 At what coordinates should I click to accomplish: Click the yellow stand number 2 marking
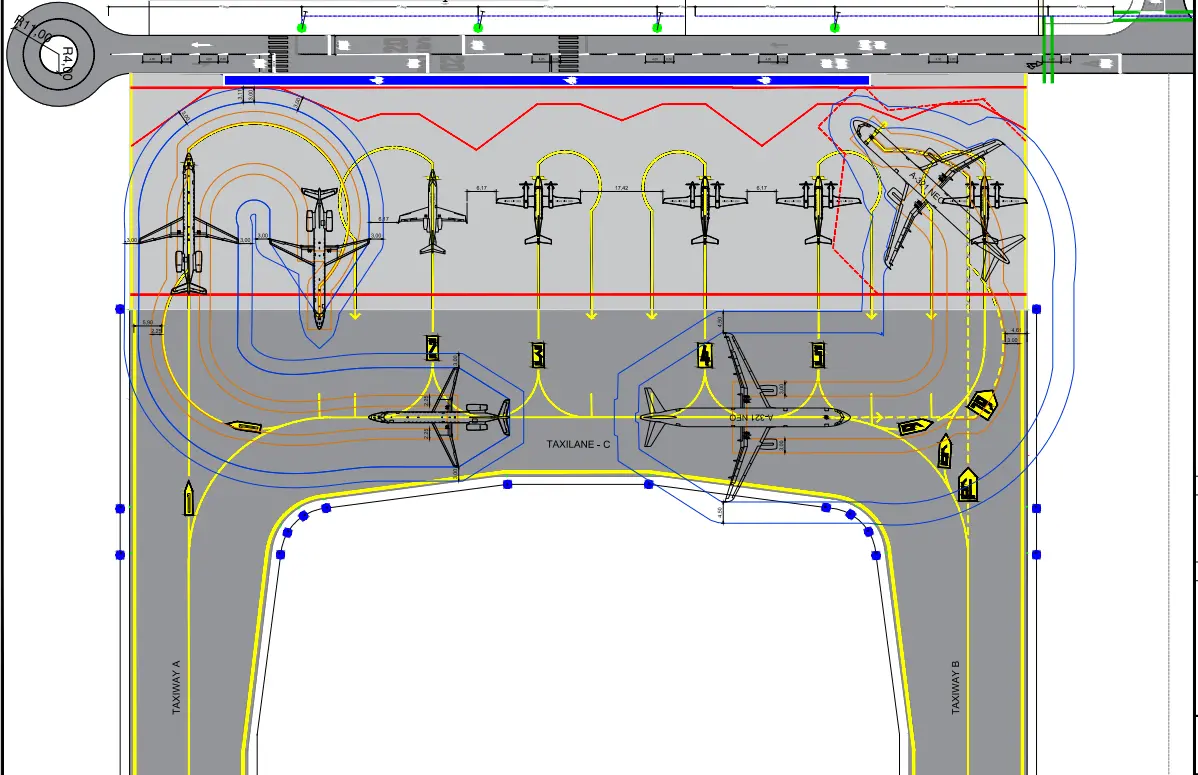pyautogui.click(x=432, y=347)
